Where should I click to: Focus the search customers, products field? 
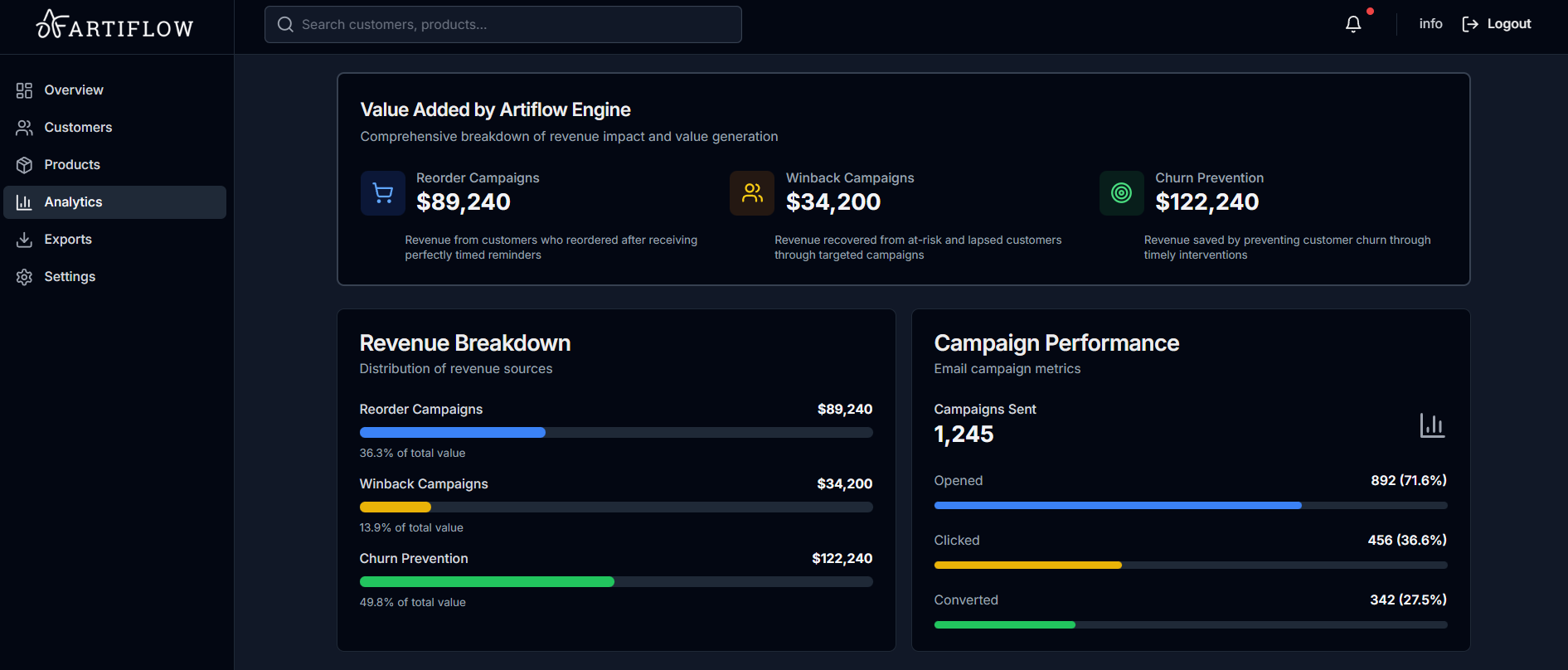point(514,25)
